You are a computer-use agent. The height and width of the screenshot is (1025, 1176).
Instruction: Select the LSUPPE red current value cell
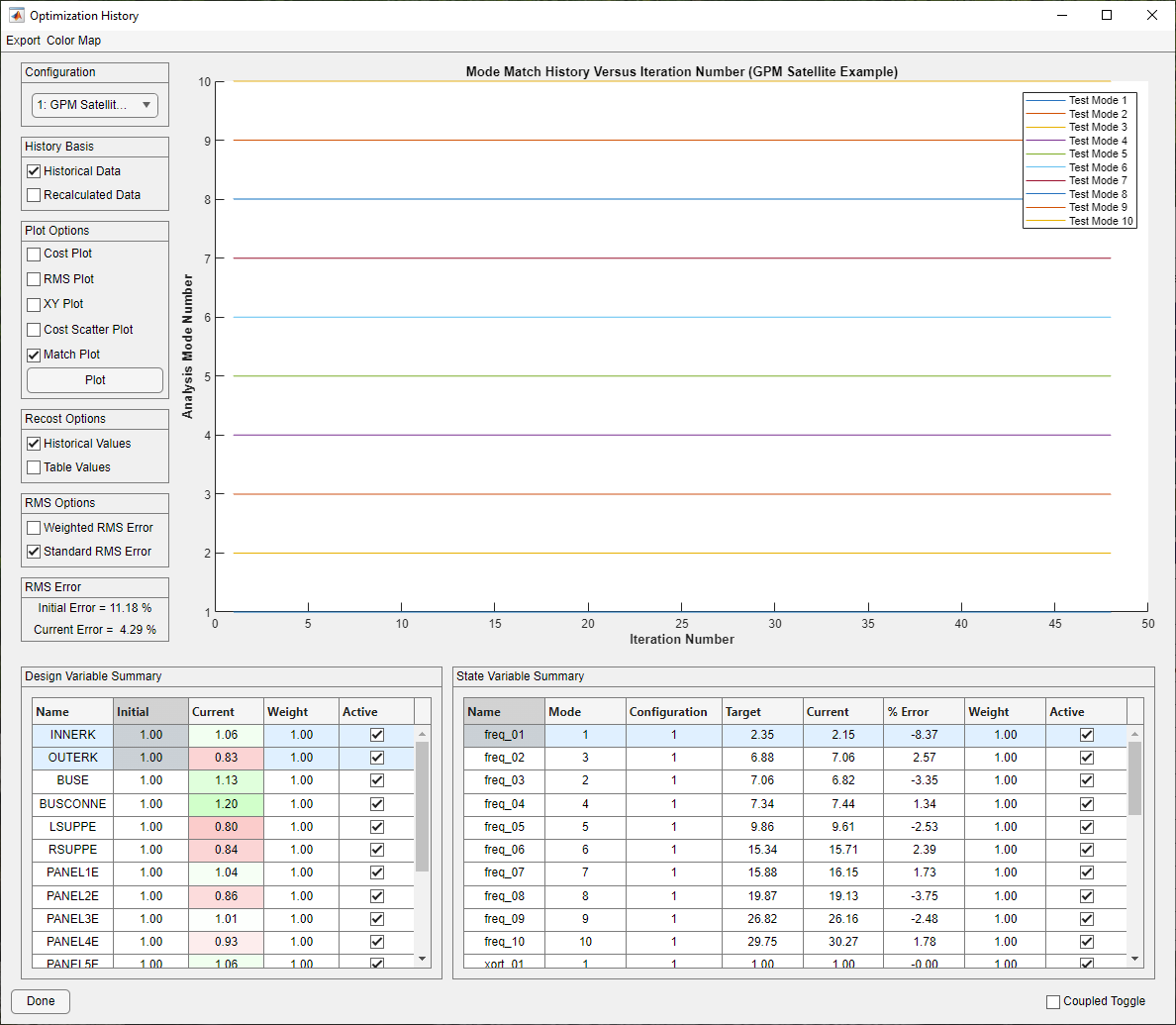point(226,827)
